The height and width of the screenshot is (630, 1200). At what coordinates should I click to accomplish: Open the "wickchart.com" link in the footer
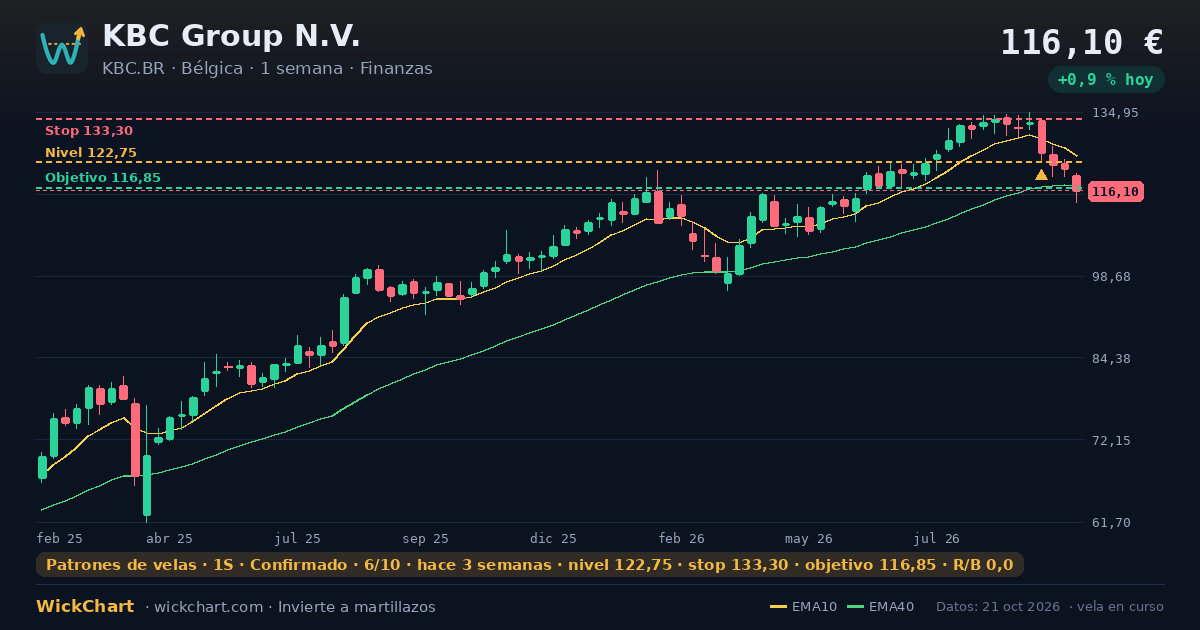209,607
